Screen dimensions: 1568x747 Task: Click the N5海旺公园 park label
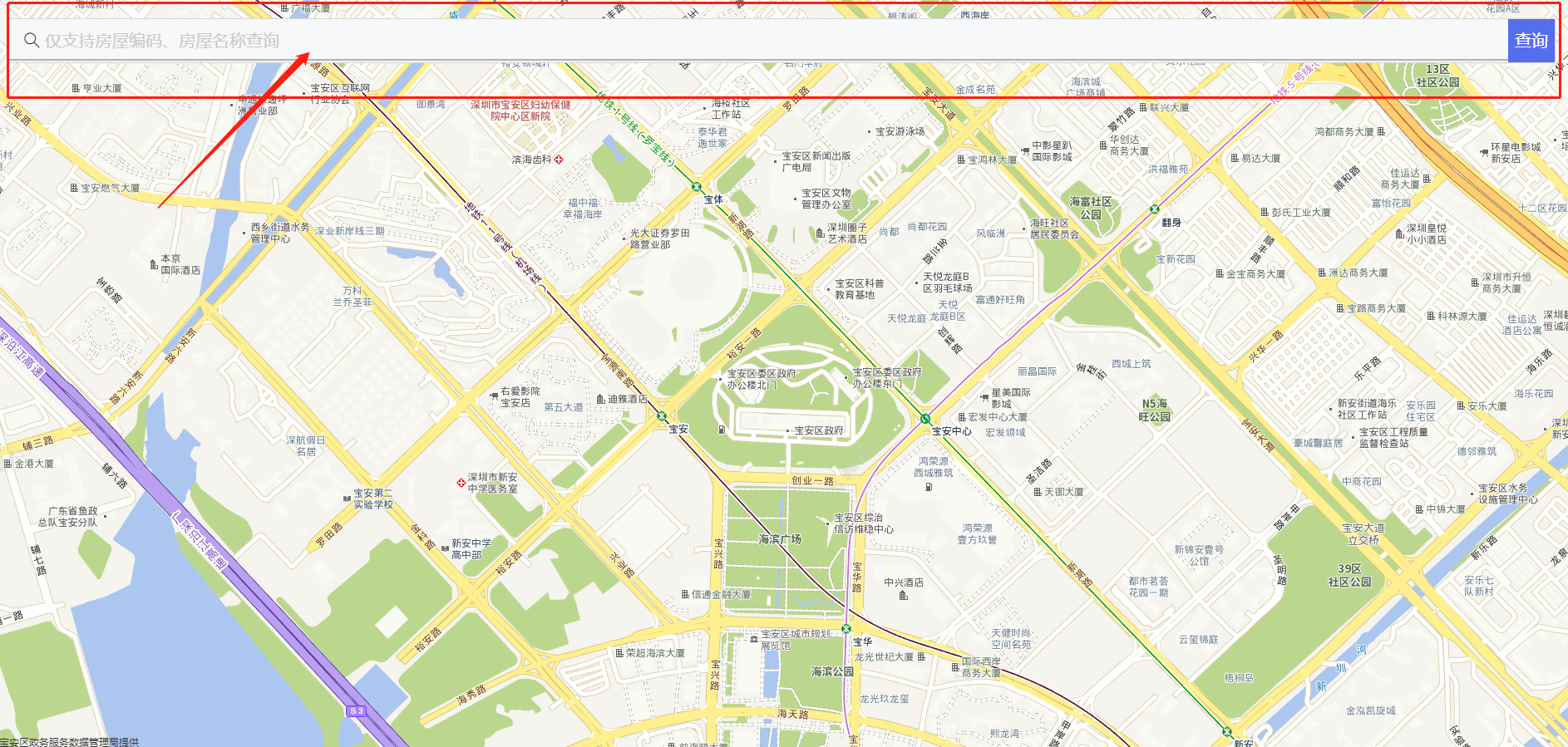(1155, 410)
